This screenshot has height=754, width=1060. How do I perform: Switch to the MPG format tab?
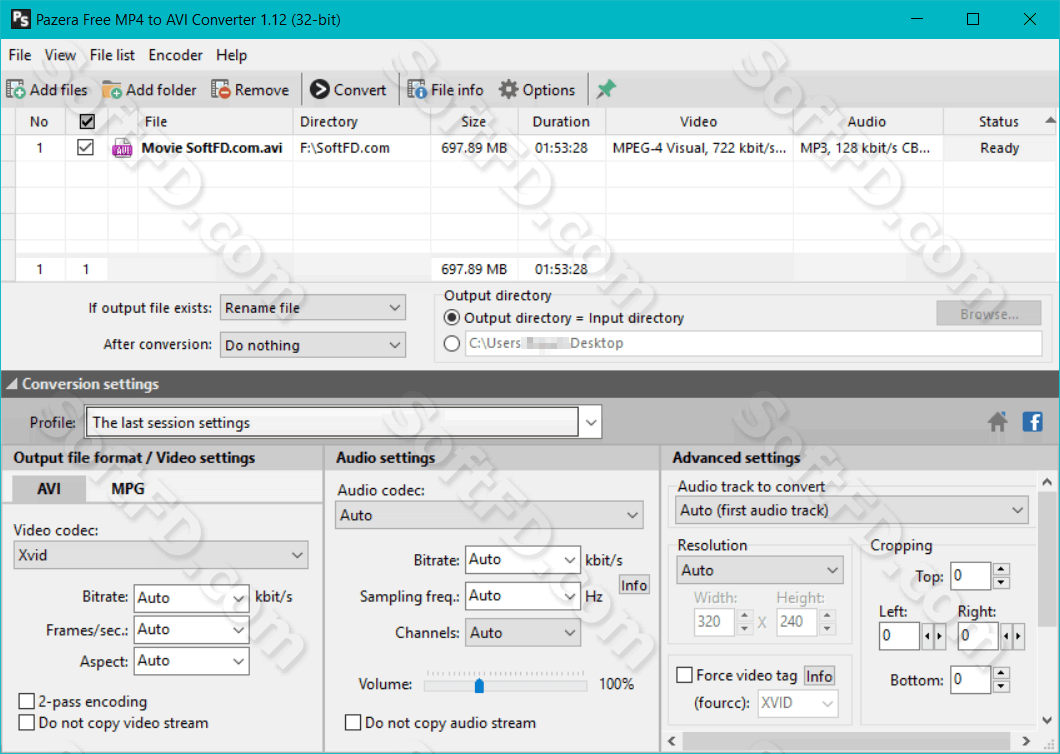tap(128, 489)
